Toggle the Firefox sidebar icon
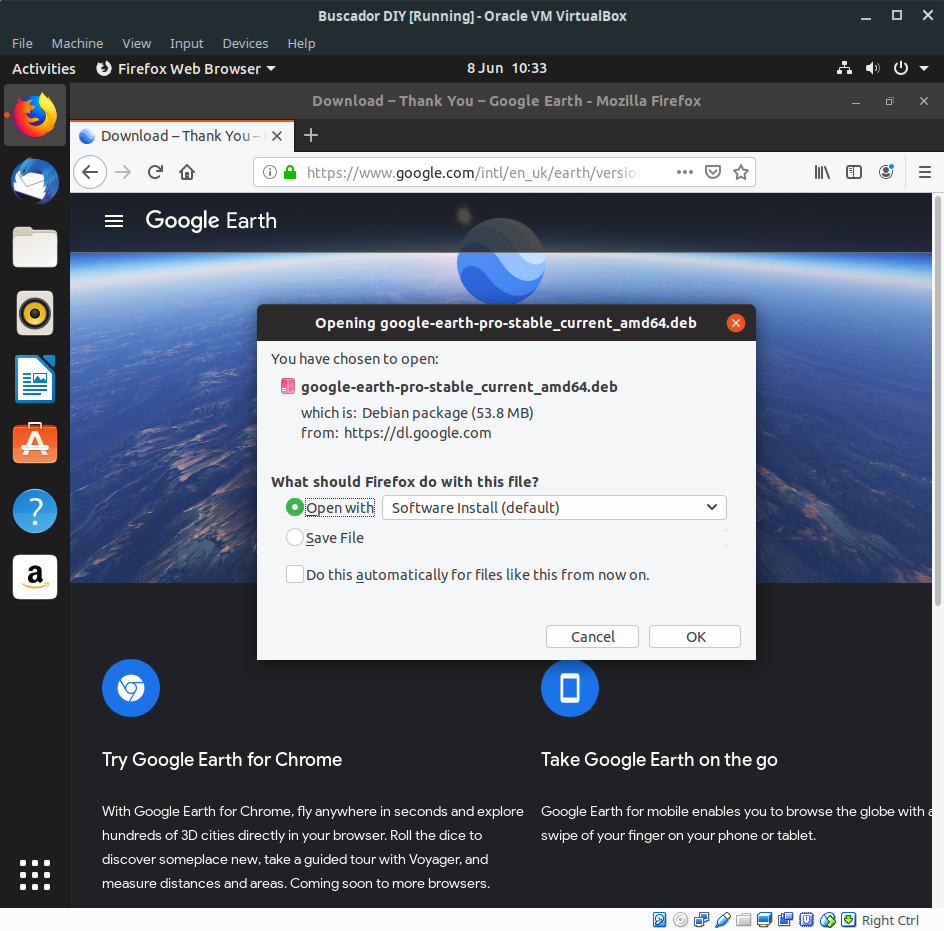944x931 pixels. coord(854,172)
